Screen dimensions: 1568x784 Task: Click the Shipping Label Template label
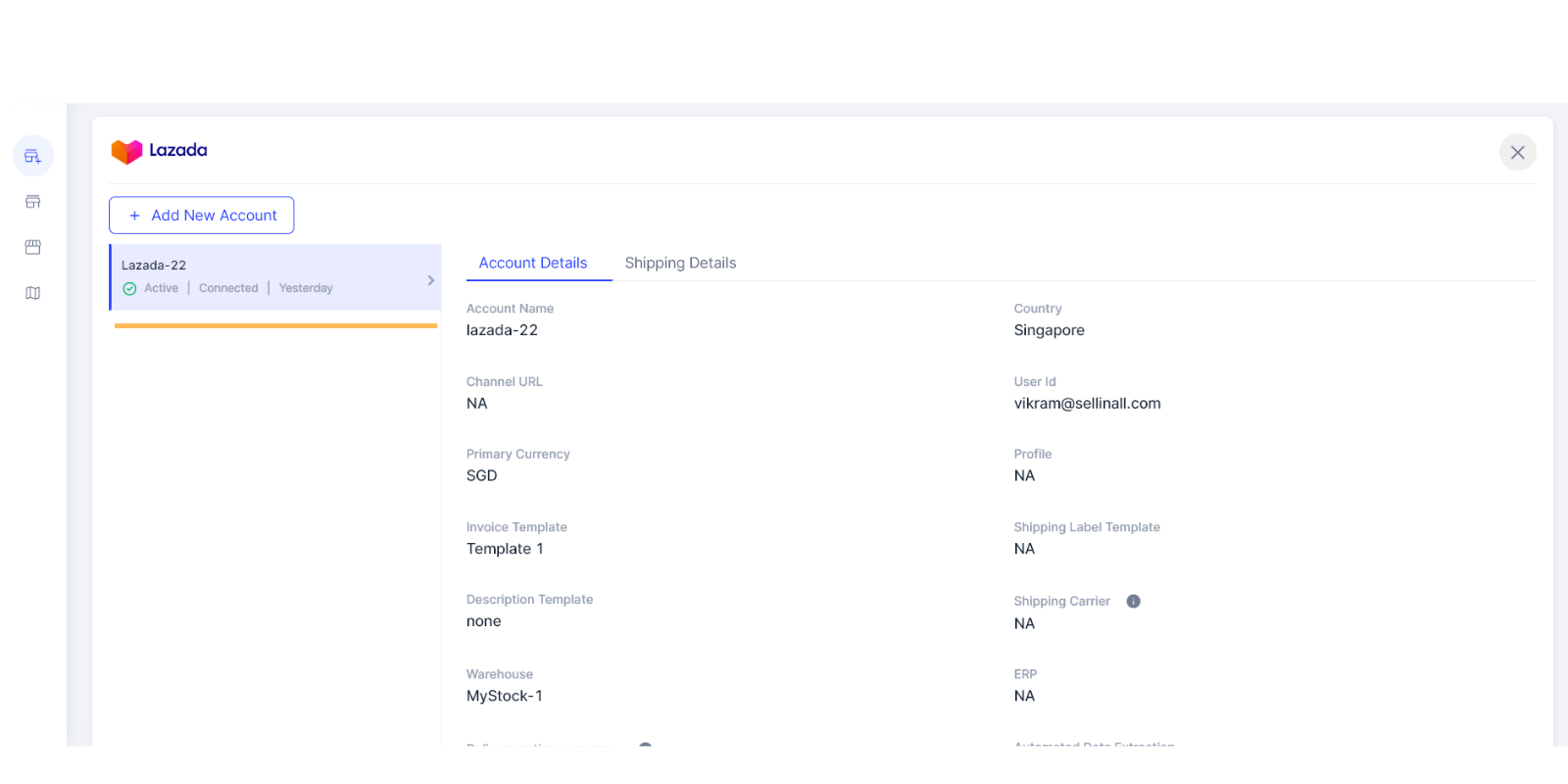point(1087,527)
